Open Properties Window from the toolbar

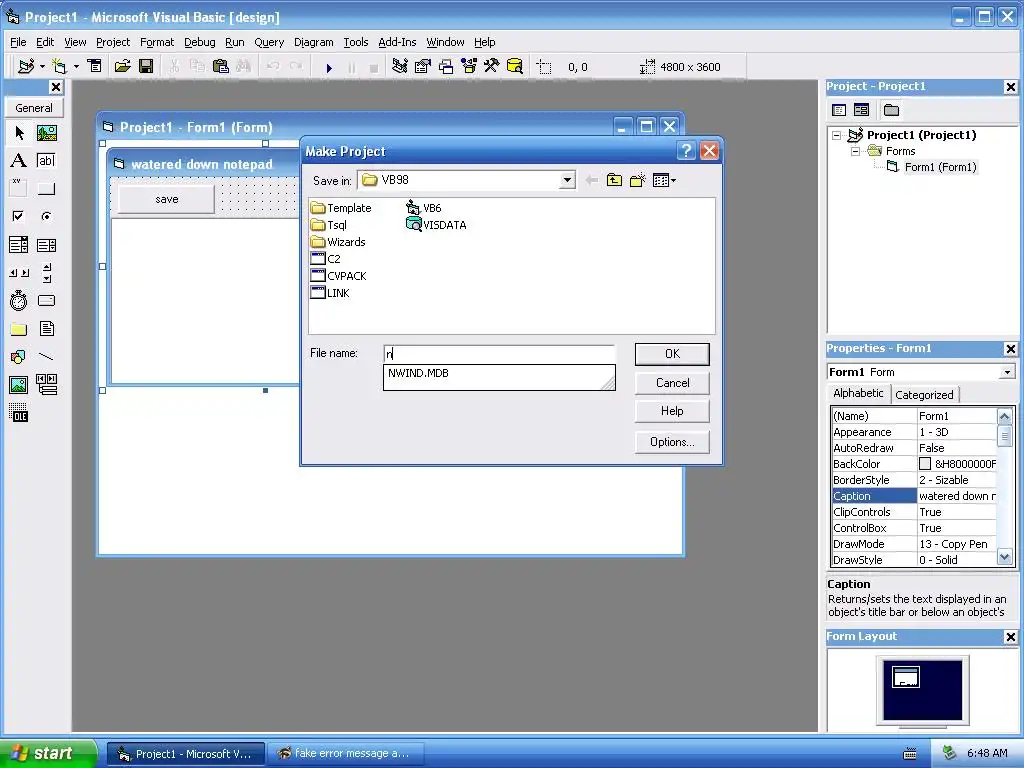[423, 66]
